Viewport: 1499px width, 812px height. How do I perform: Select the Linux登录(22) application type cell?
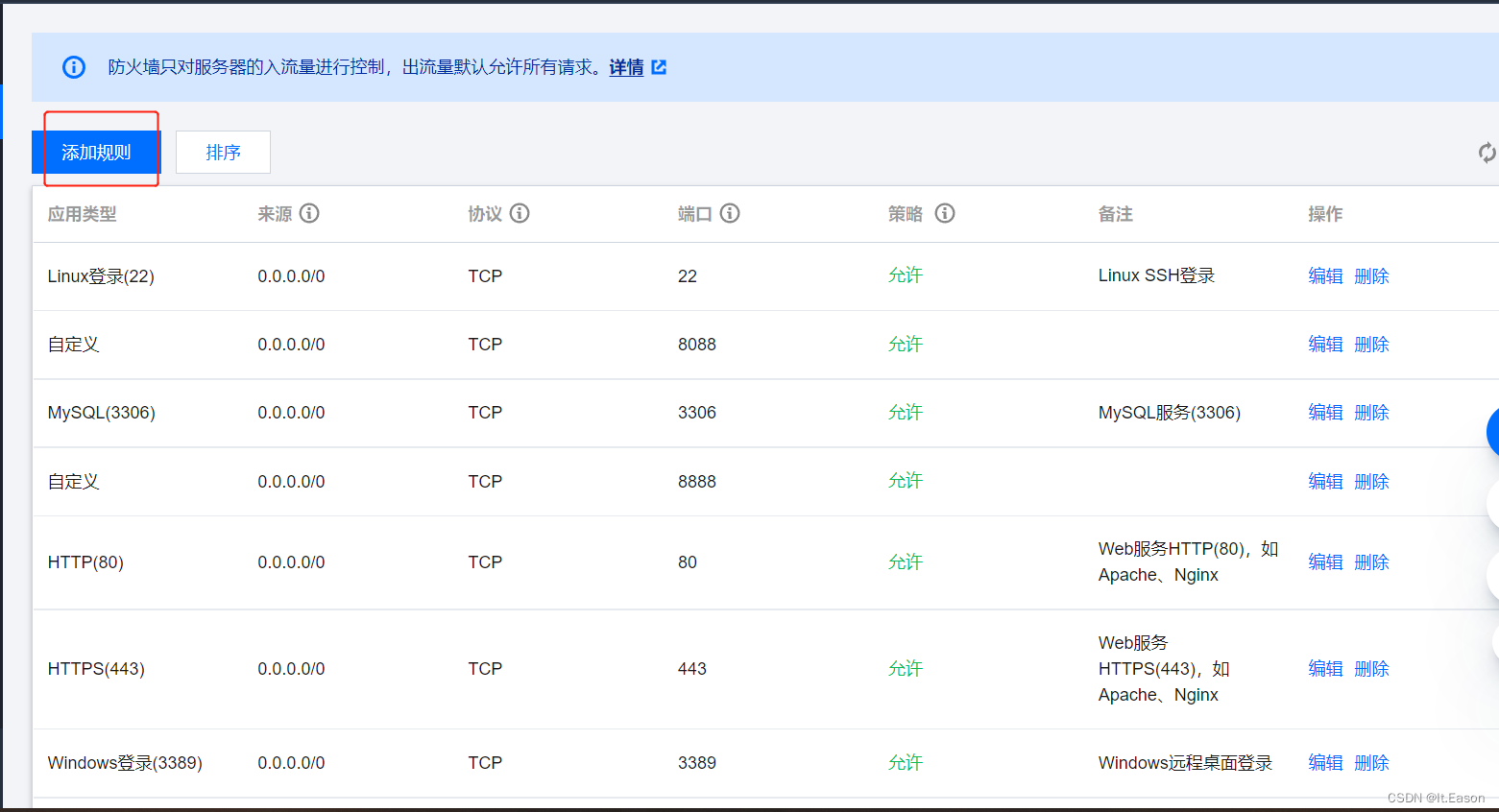coord(101,276)
